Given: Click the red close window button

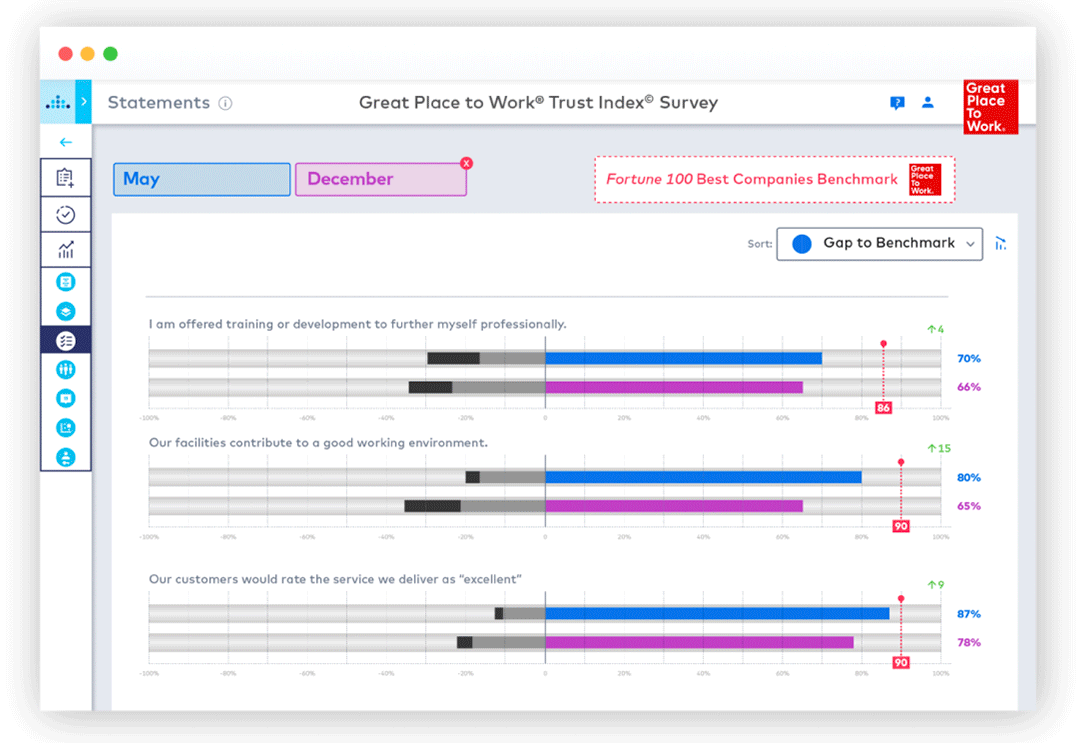Looking at the screenshot, I should [65, 54].
